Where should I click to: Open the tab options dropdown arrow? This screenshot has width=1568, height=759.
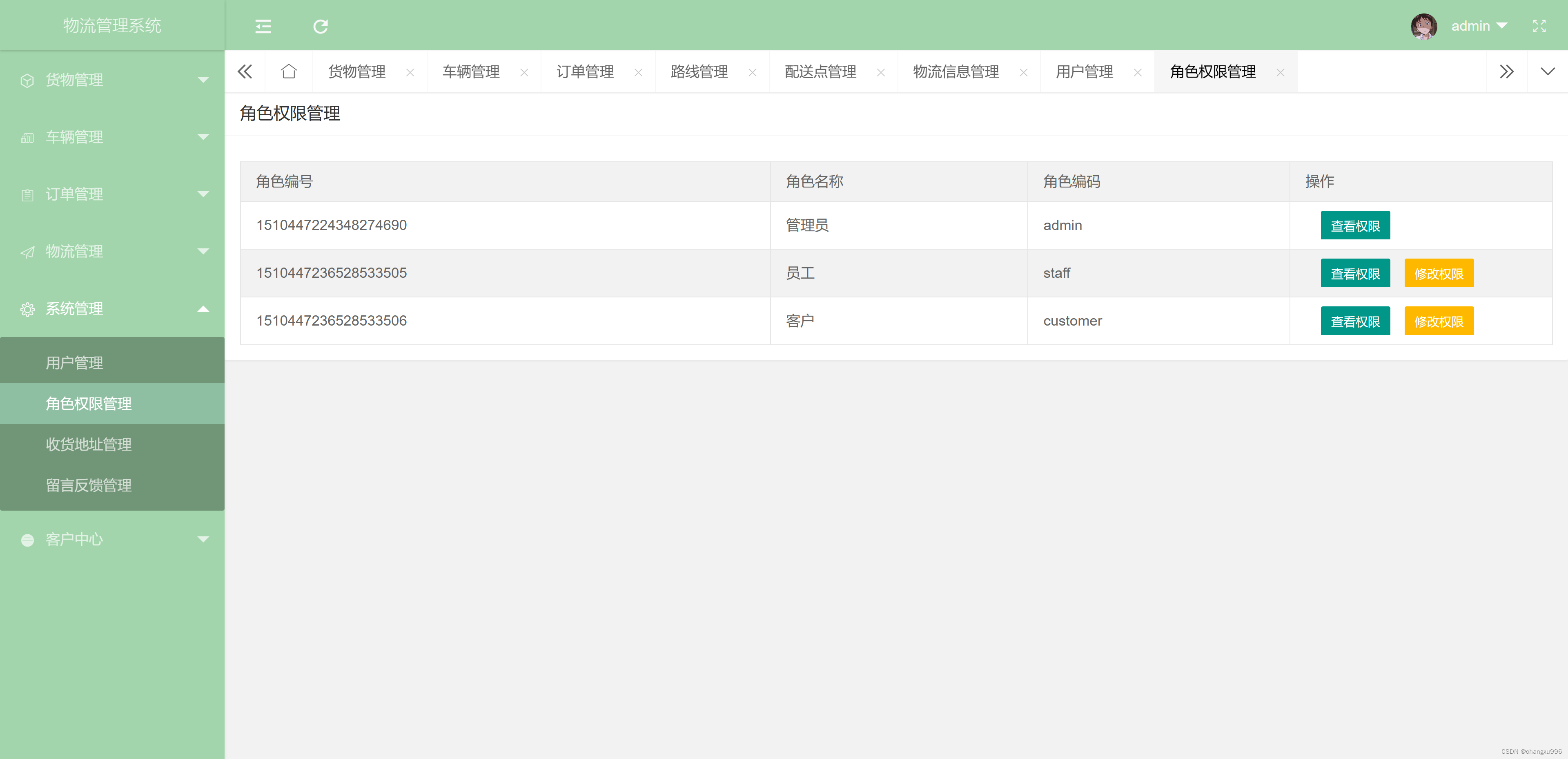(x=1547, y=72)
